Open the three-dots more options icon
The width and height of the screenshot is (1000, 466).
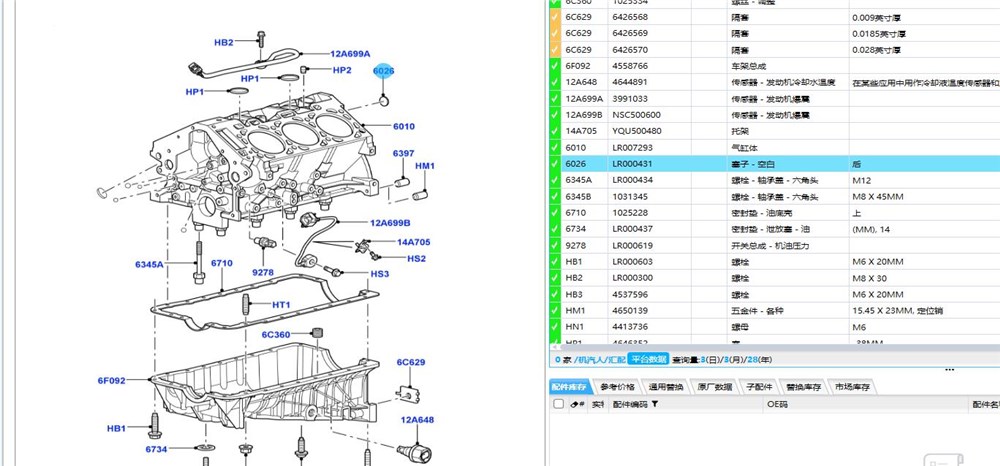[950, 369]
